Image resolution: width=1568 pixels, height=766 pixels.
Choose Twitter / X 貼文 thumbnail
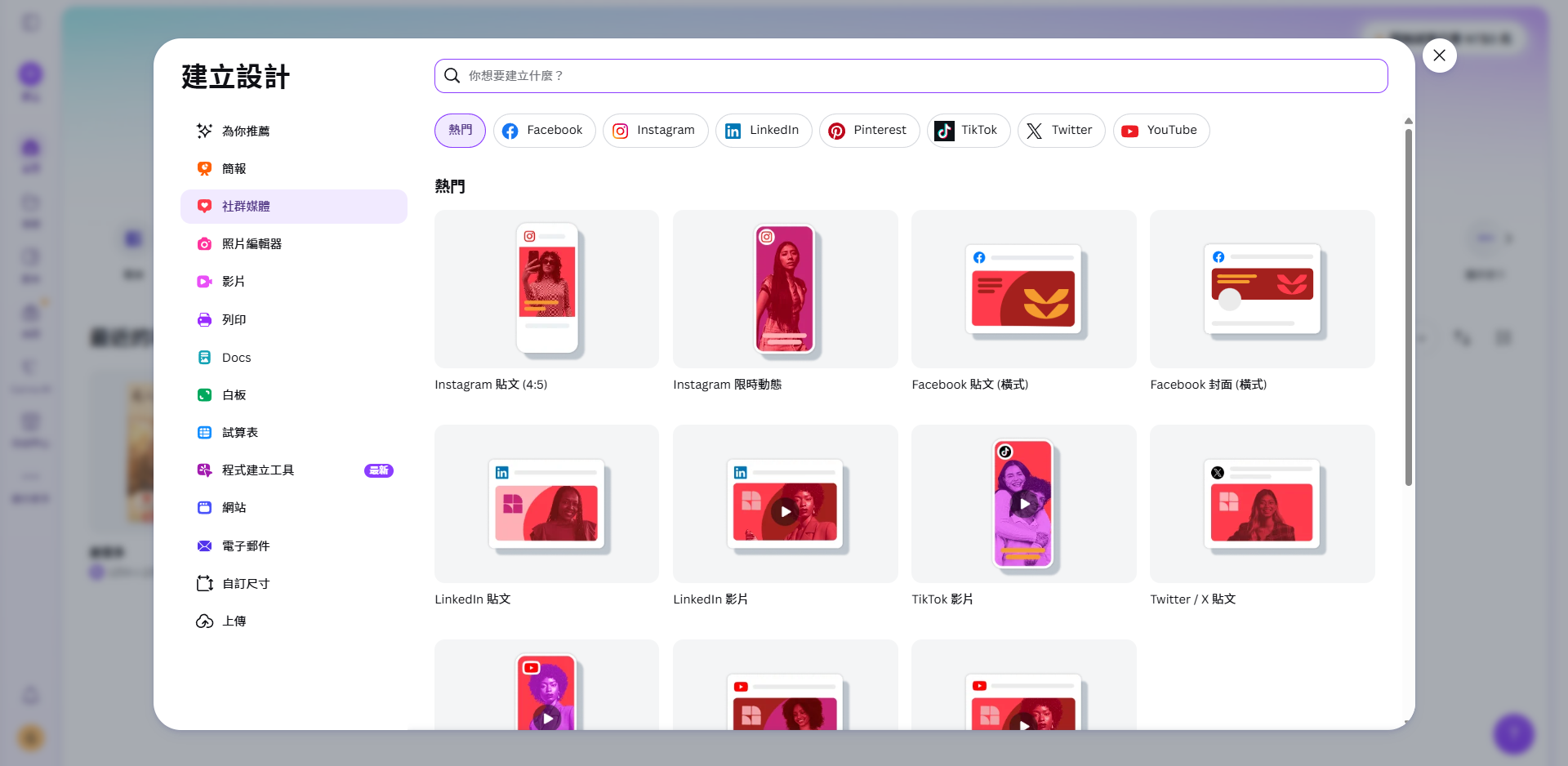click(x=1262, y=504)
